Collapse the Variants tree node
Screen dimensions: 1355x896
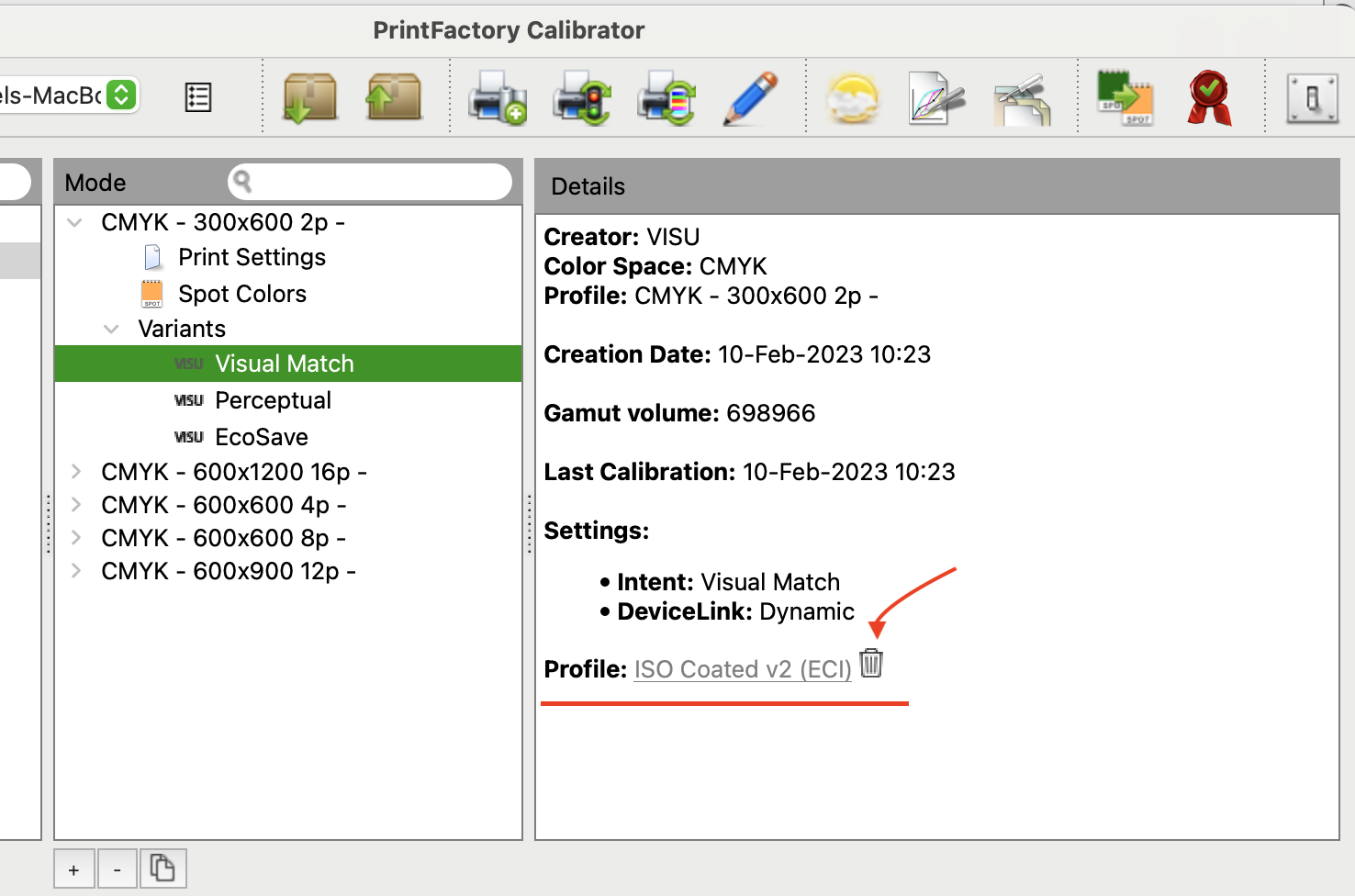pyautogui.click(x=111, y=329)
